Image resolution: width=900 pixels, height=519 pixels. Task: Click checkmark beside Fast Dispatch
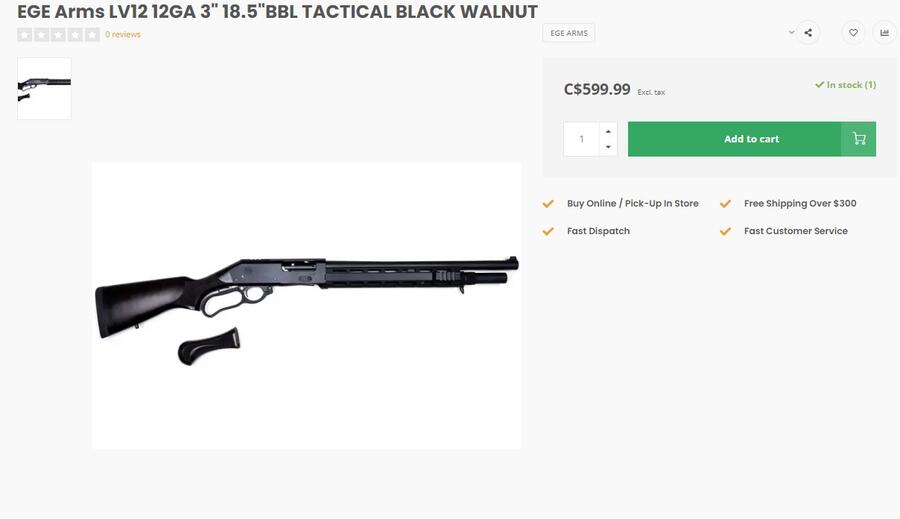tap(548, 231)
